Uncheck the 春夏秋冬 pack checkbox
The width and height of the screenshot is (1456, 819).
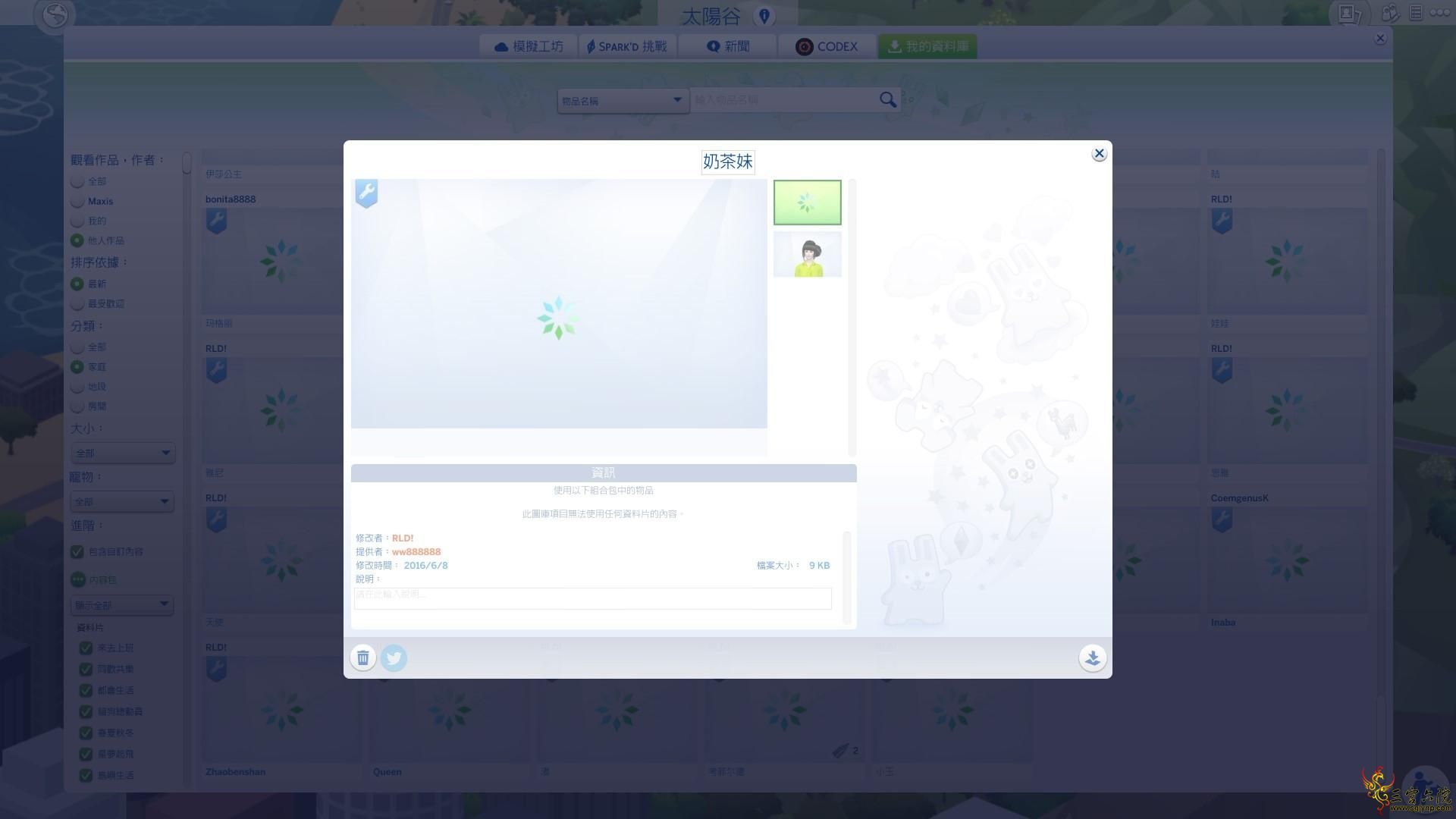click(86, 733)
